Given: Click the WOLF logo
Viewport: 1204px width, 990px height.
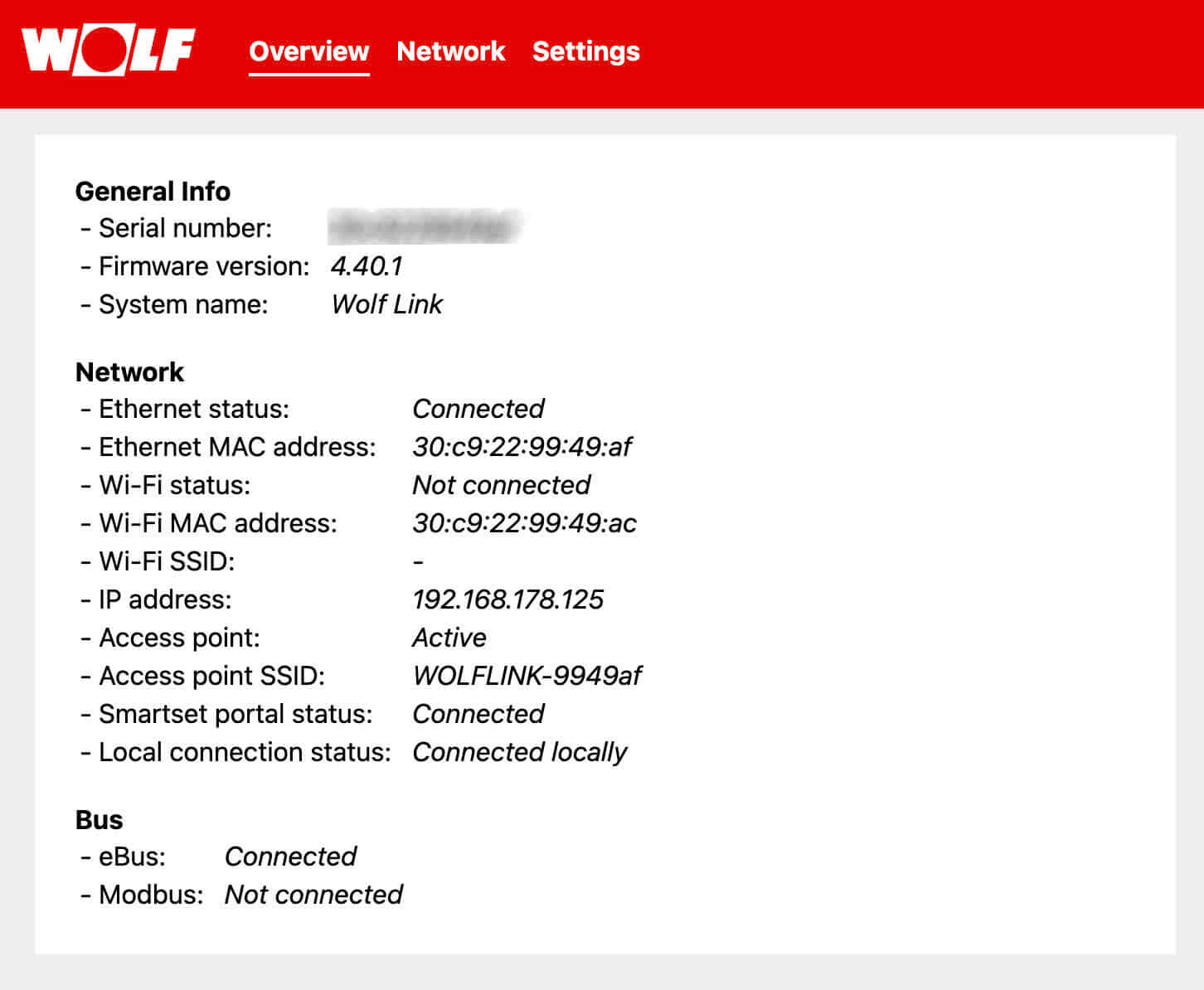Looking at the screenshot, I should pyautogui.click(x=109, y=51).
